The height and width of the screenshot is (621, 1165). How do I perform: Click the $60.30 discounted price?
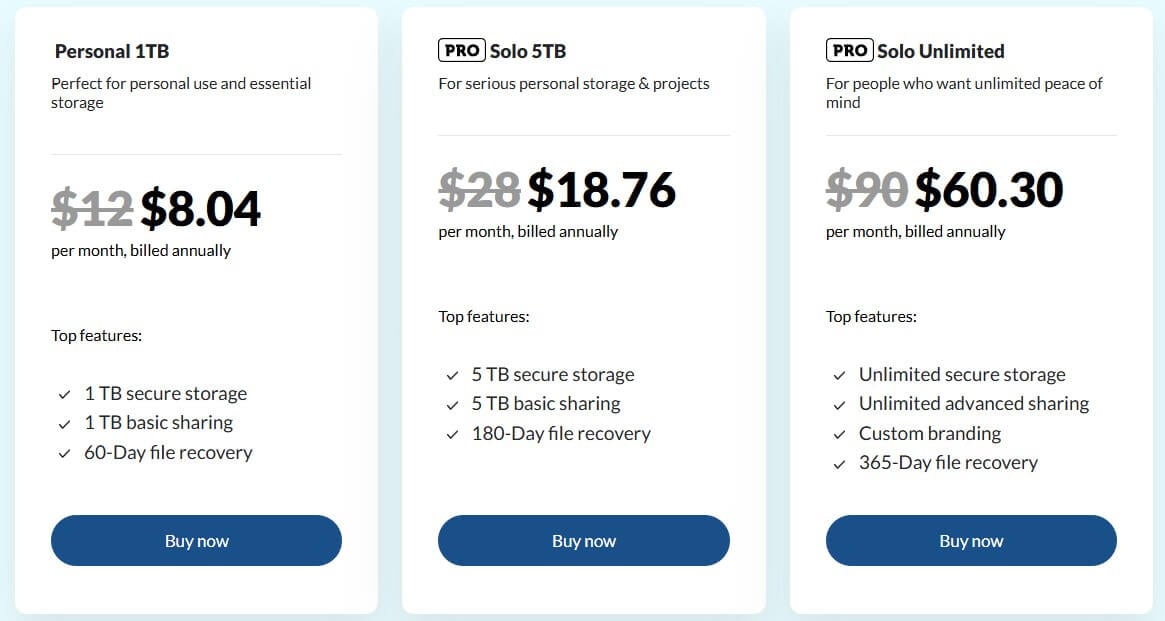click(x=990, y=190)
